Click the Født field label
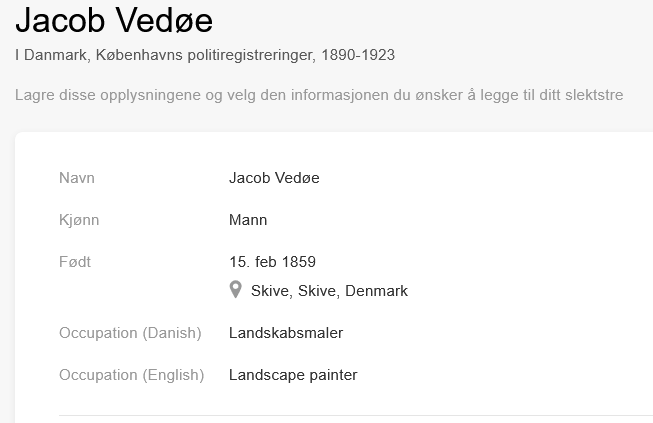Image resolution: width=653 pixels, height=423 pixels. click(75, 262)
